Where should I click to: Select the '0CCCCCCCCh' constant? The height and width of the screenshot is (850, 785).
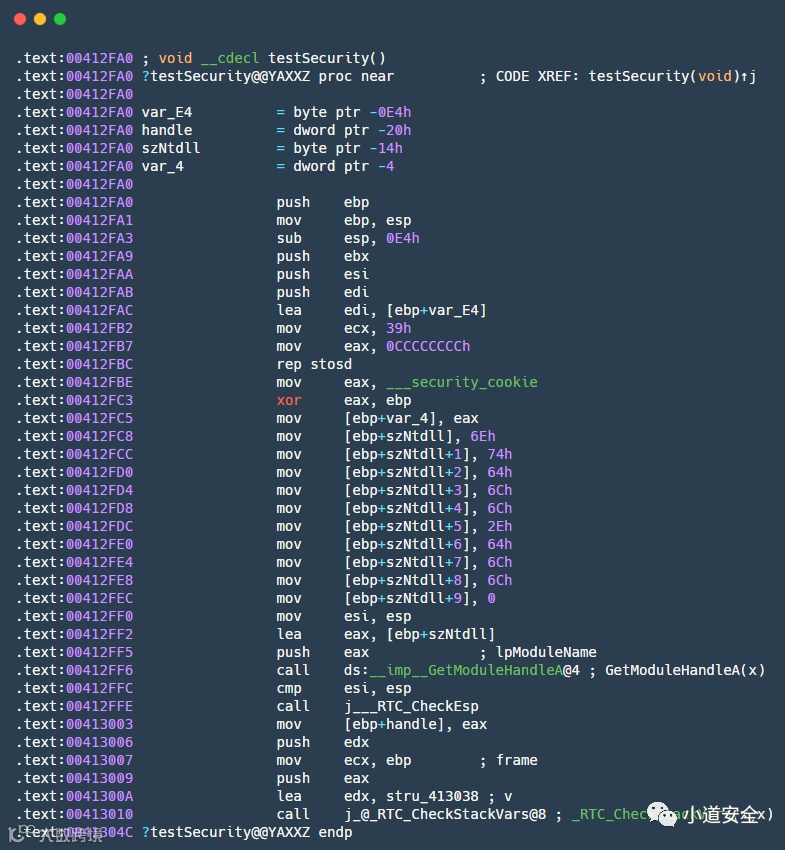point(428,346)
